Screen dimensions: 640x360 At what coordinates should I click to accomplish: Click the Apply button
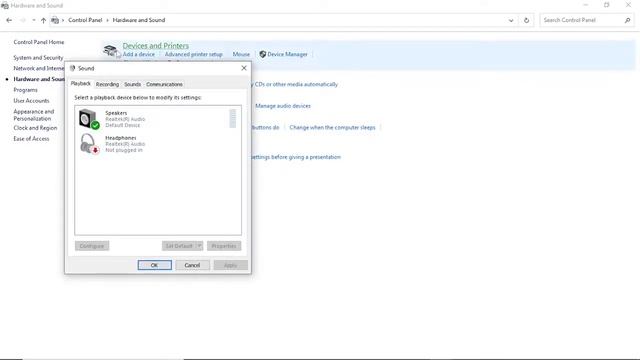coord(230,265)
